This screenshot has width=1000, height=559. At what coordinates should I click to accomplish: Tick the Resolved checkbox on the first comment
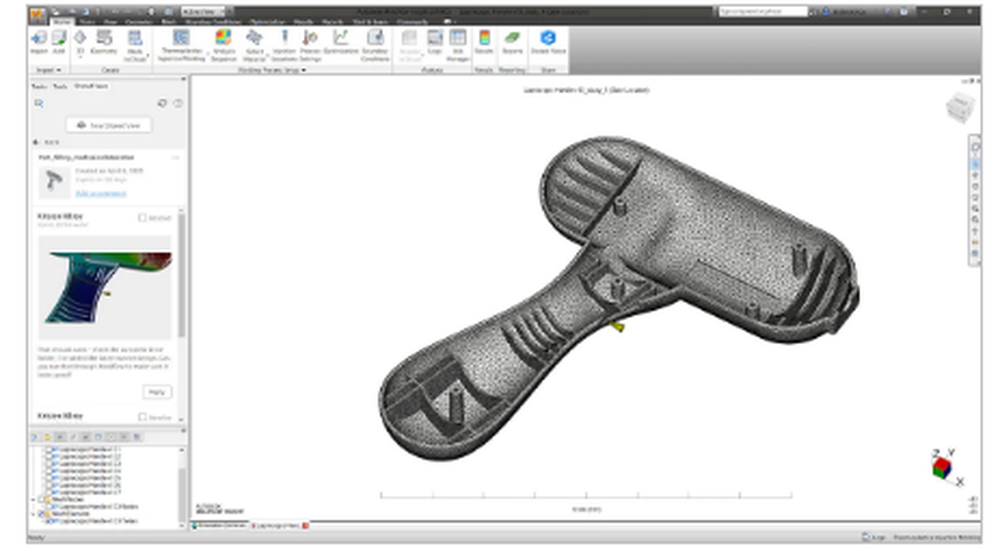coord(142,218)
